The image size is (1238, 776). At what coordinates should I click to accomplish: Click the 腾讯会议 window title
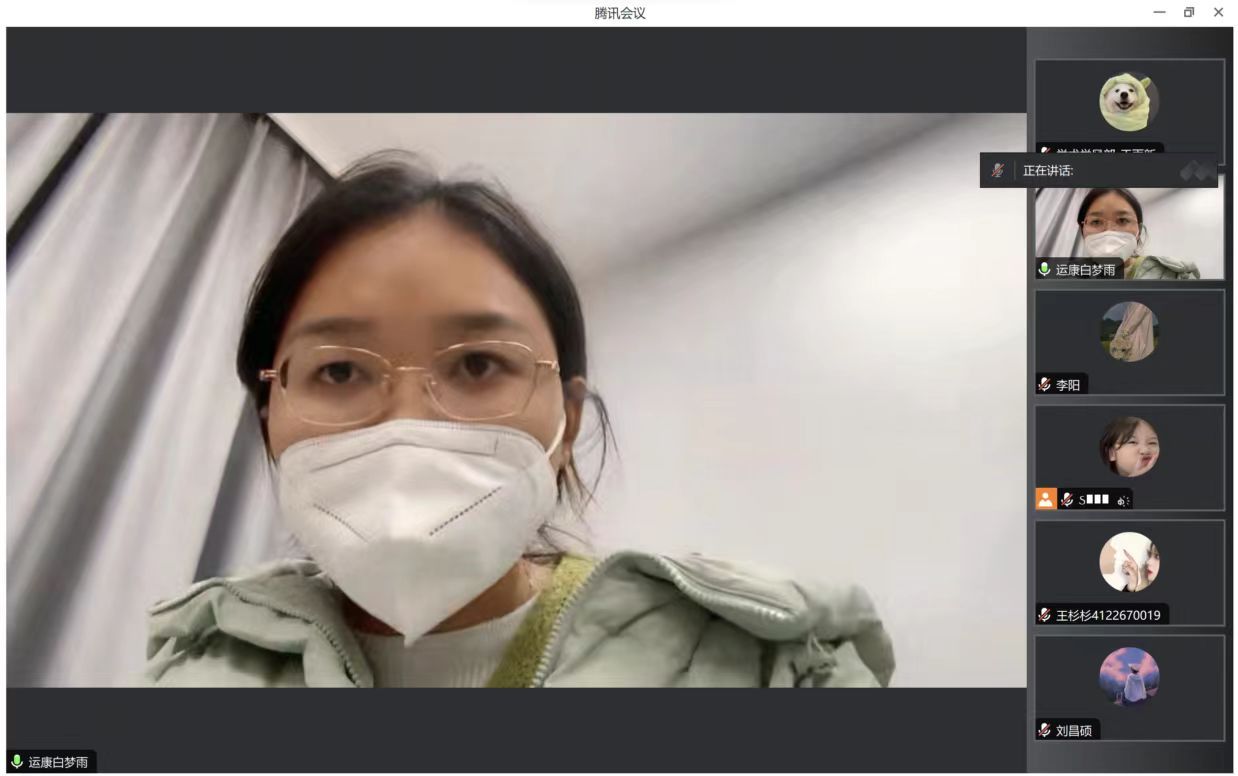(x=619, y=13)
